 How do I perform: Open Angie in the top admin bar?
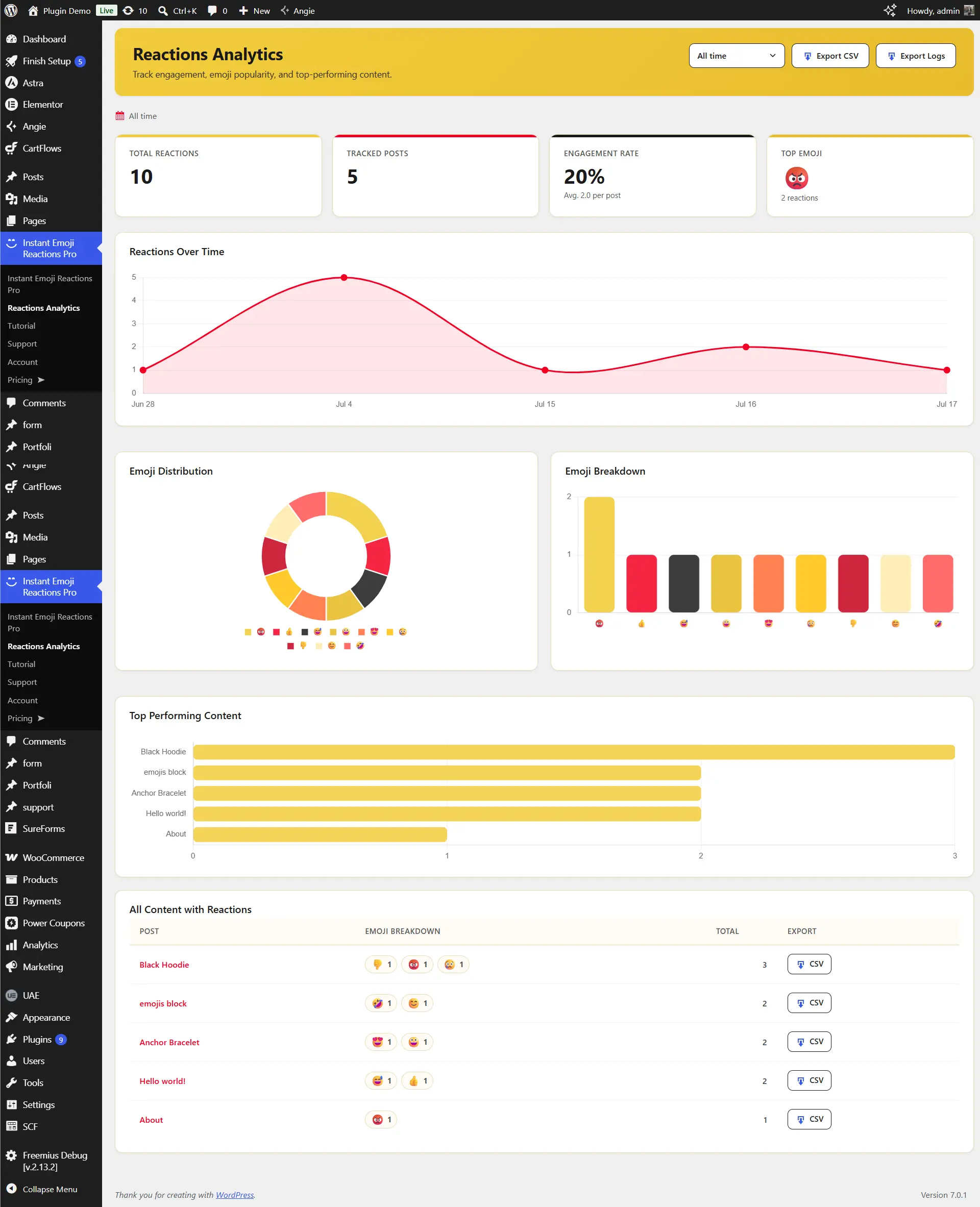click(x=298, y=11)
